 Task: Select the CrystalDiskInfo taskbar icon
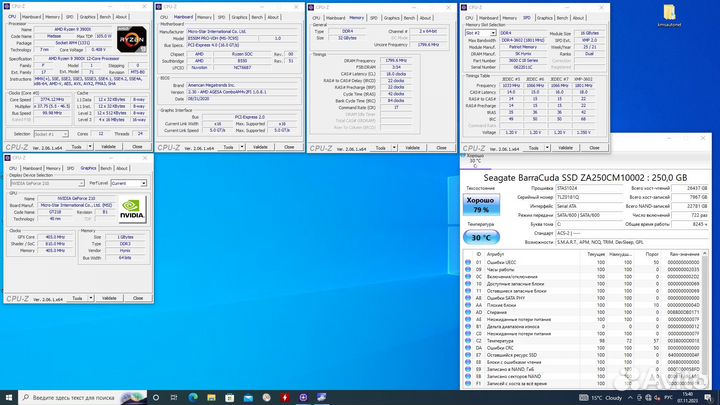click(321, 398)
